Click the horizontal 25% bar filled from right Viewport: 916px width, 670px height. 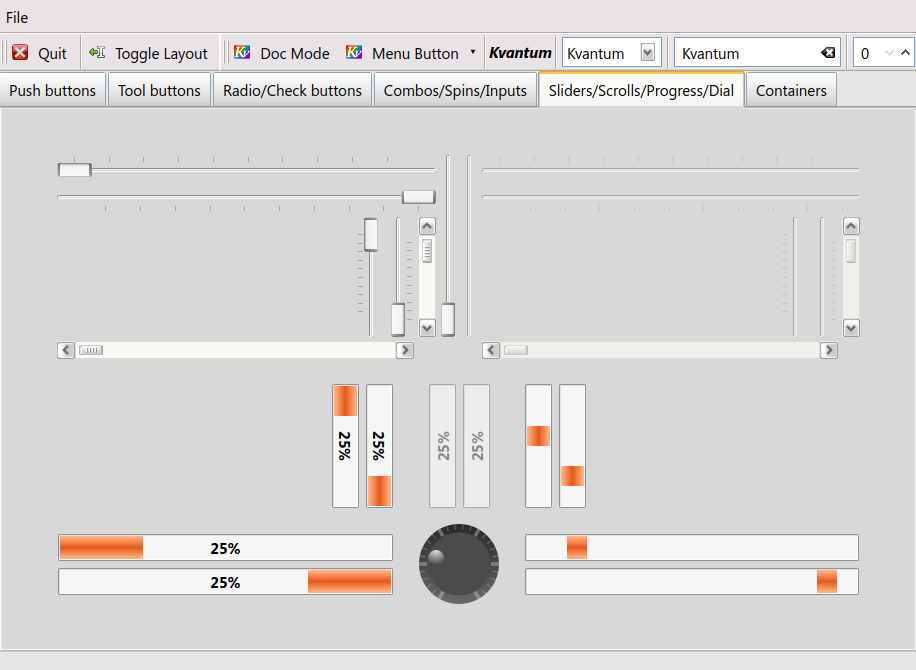(x=225, y=582)
